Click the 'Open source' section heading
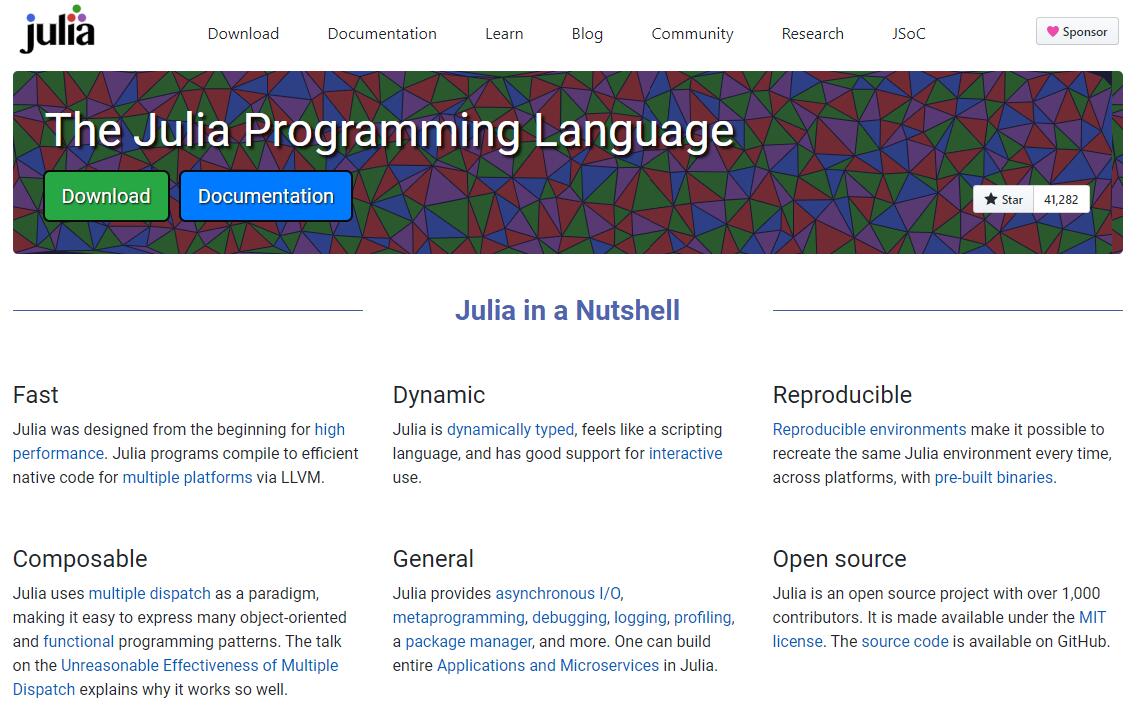Viewport: 1139px width, 715px height. coord(839,559)
